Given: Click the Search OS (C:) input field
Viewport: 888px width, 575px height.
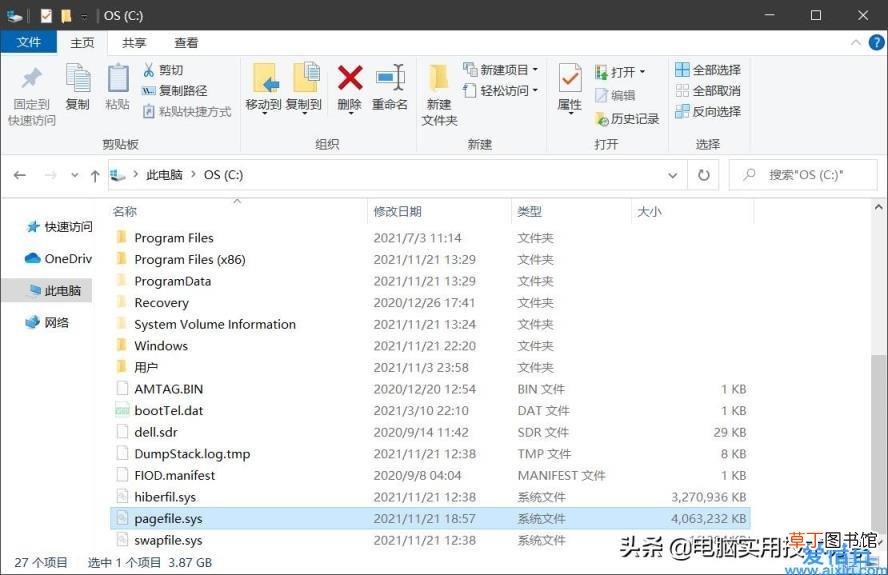Looking at the screenshot, I should point(803,175).
